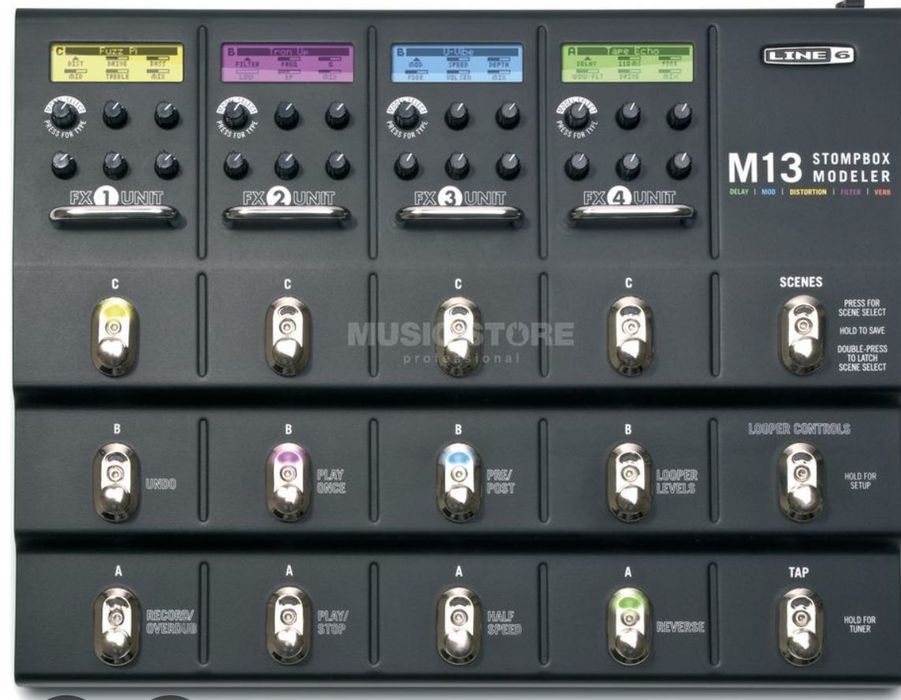Activate the LOOPER LEVELS footswitch
Image resolution: width=901 pixels, height=700 pixels.
629,482
